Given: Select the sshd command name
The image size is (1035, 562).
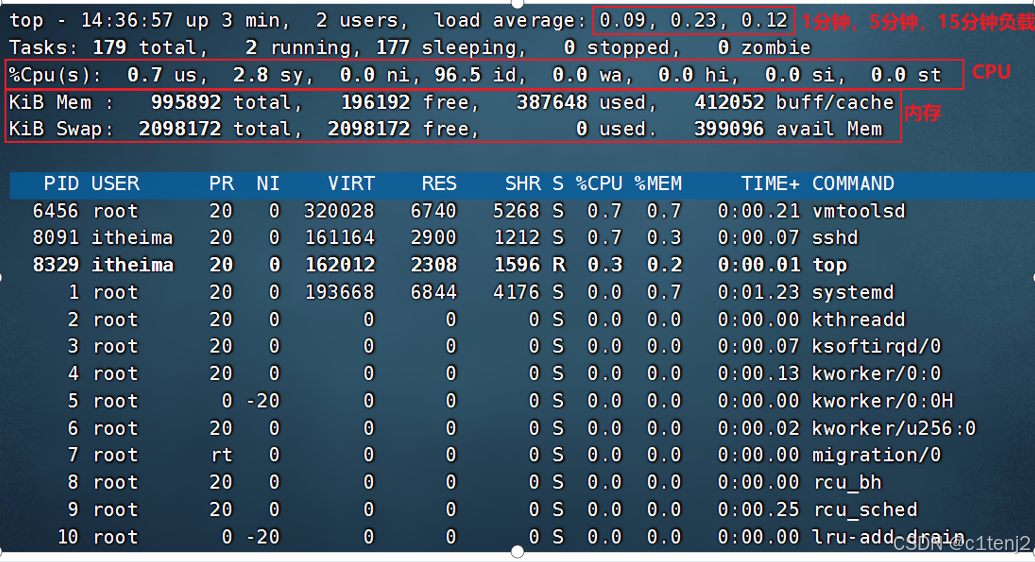Looking at the screenshot, I should tap(835, 238).
